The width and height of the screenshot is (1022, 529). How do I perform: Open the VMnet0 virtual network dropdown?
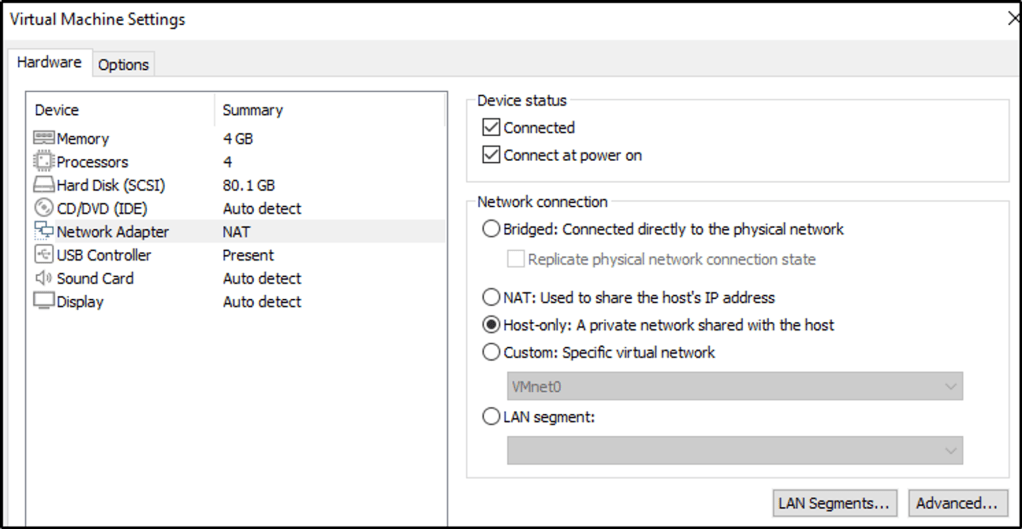click(x=734, y=386)
